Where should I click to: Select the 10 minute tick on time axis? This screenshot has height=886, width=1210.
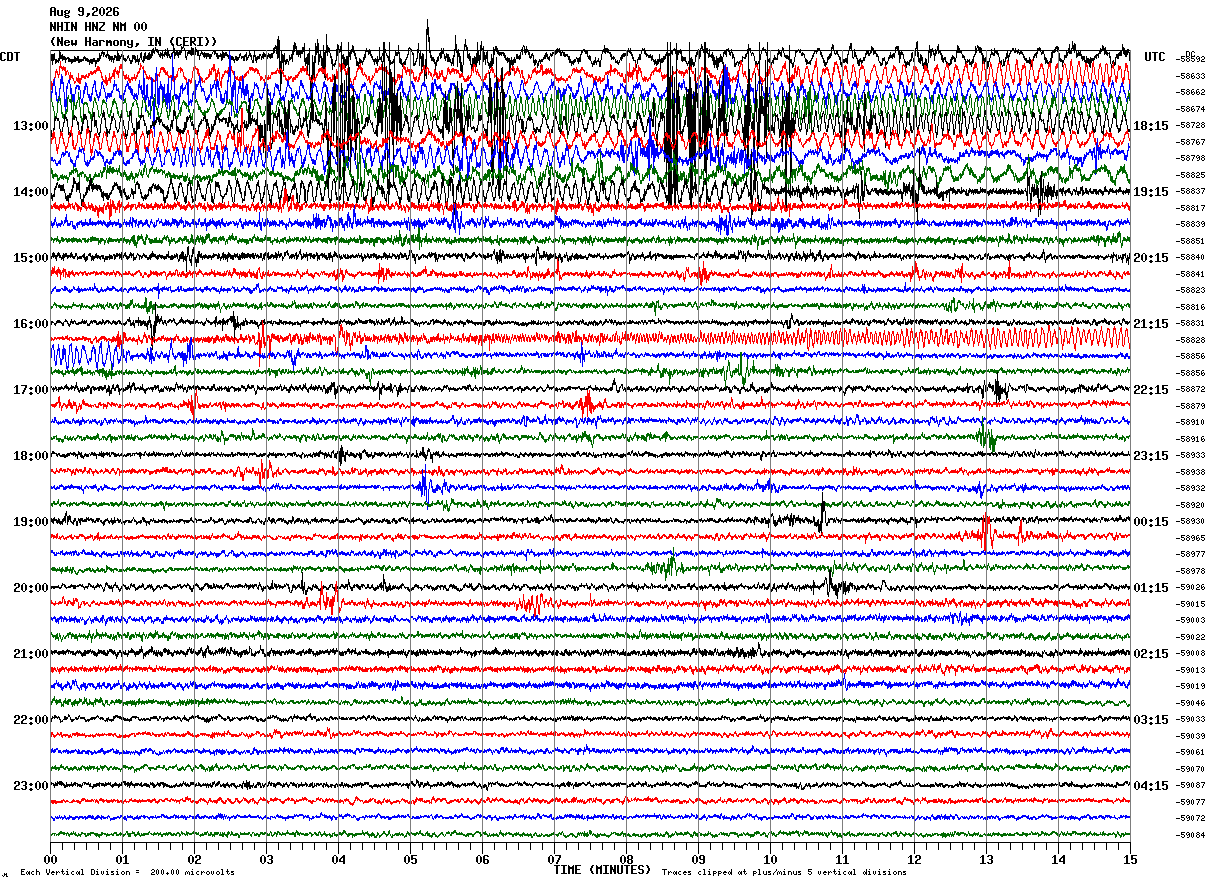pos(770,859)
